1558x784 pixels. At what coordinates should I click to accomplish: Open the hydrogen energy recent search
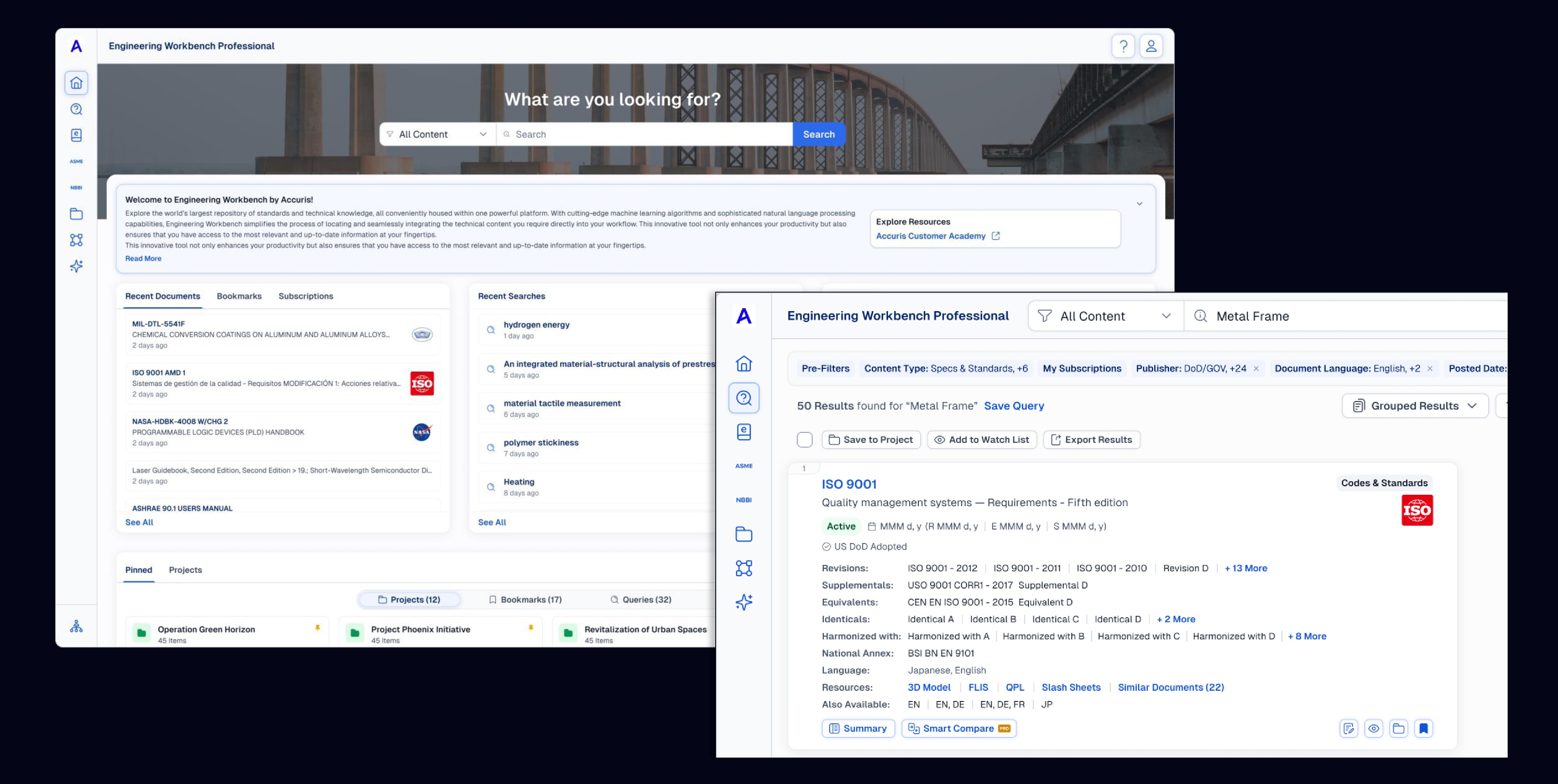(596, 330)
